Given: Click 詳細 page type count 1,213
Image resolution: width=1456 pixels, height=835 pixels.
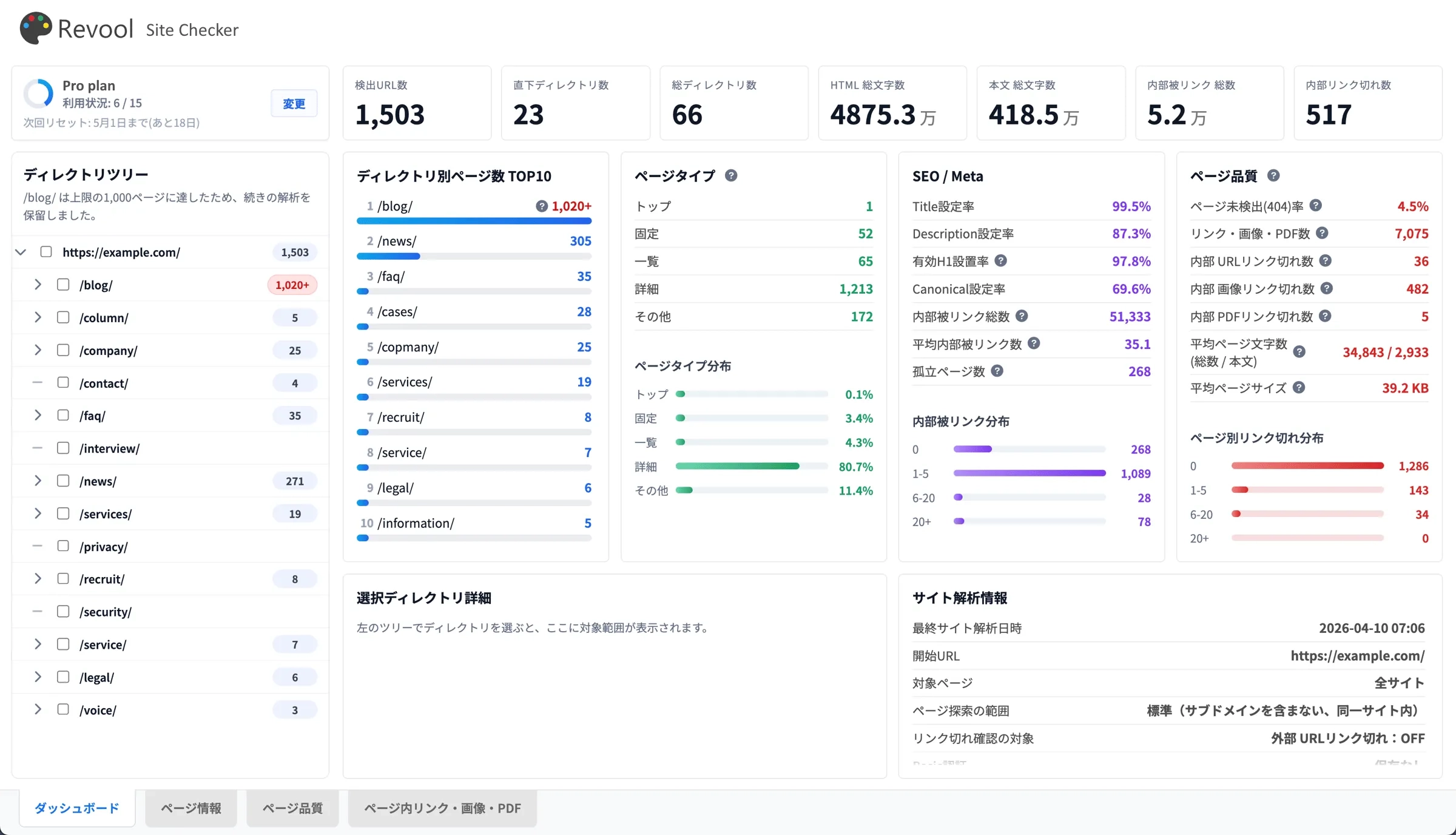Looking at the screenshot, I should coord(856,289).
